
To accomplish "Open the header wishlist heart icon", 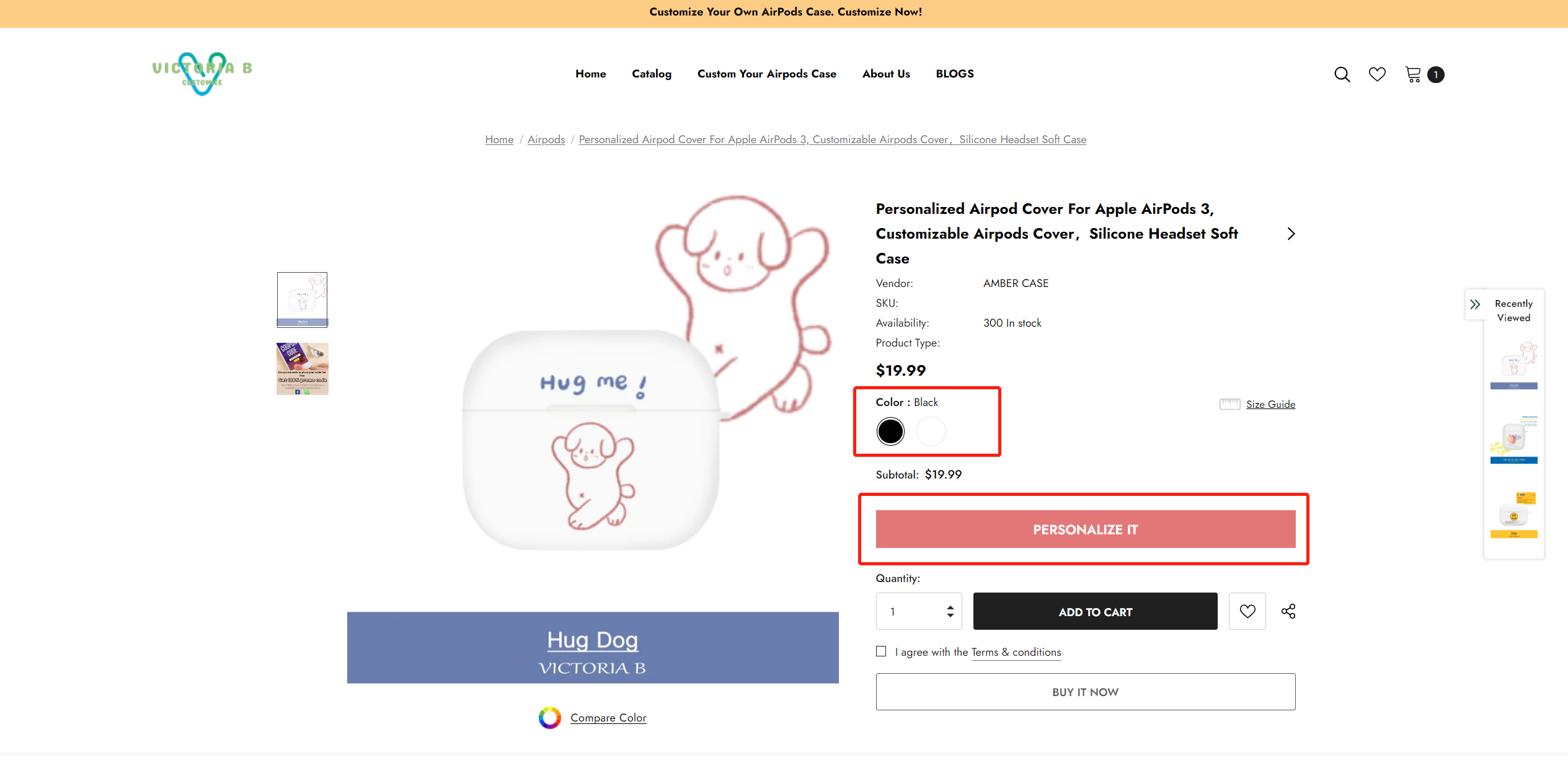I will 1377,74.
